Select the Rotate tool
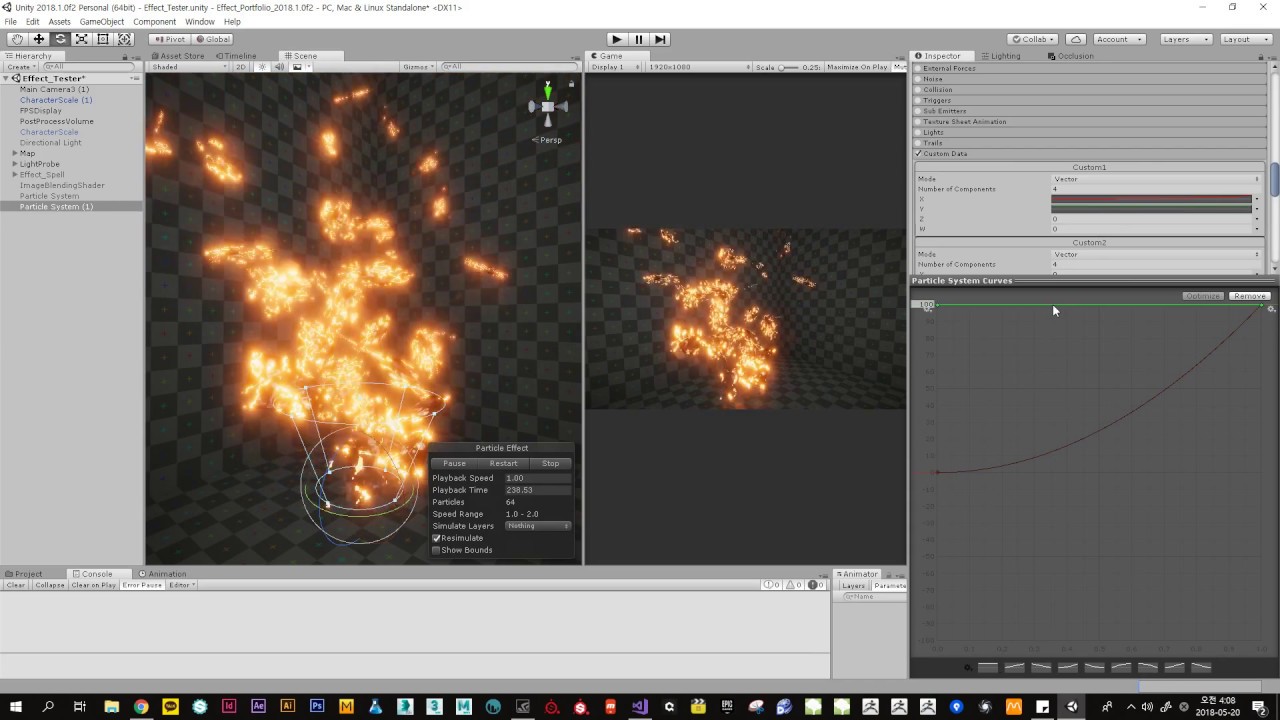 (x=60, y=39)
